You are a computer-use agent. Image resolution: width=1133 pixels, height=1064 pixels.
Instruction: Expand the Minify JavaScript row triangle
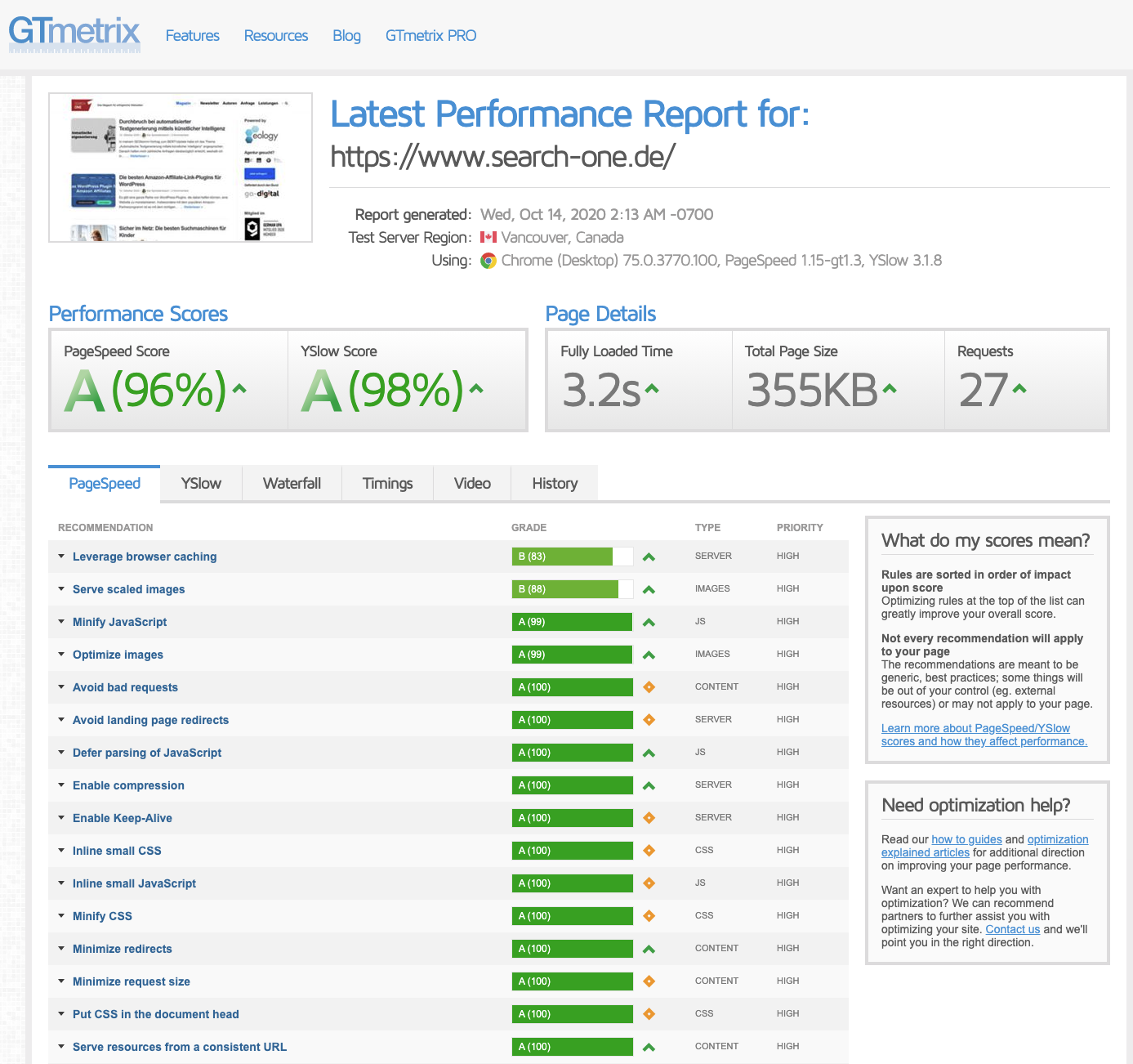[x=61, y=621]
